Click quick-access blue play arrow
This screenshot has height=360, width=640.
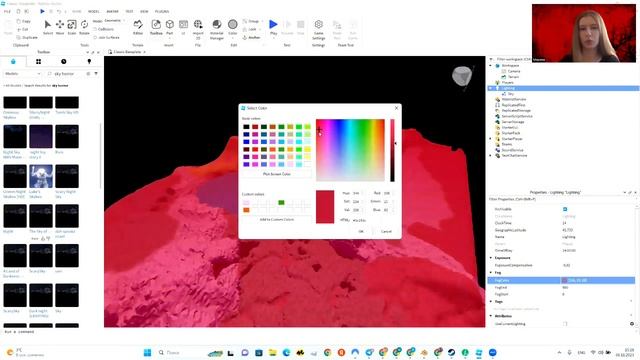click(42, 11)
